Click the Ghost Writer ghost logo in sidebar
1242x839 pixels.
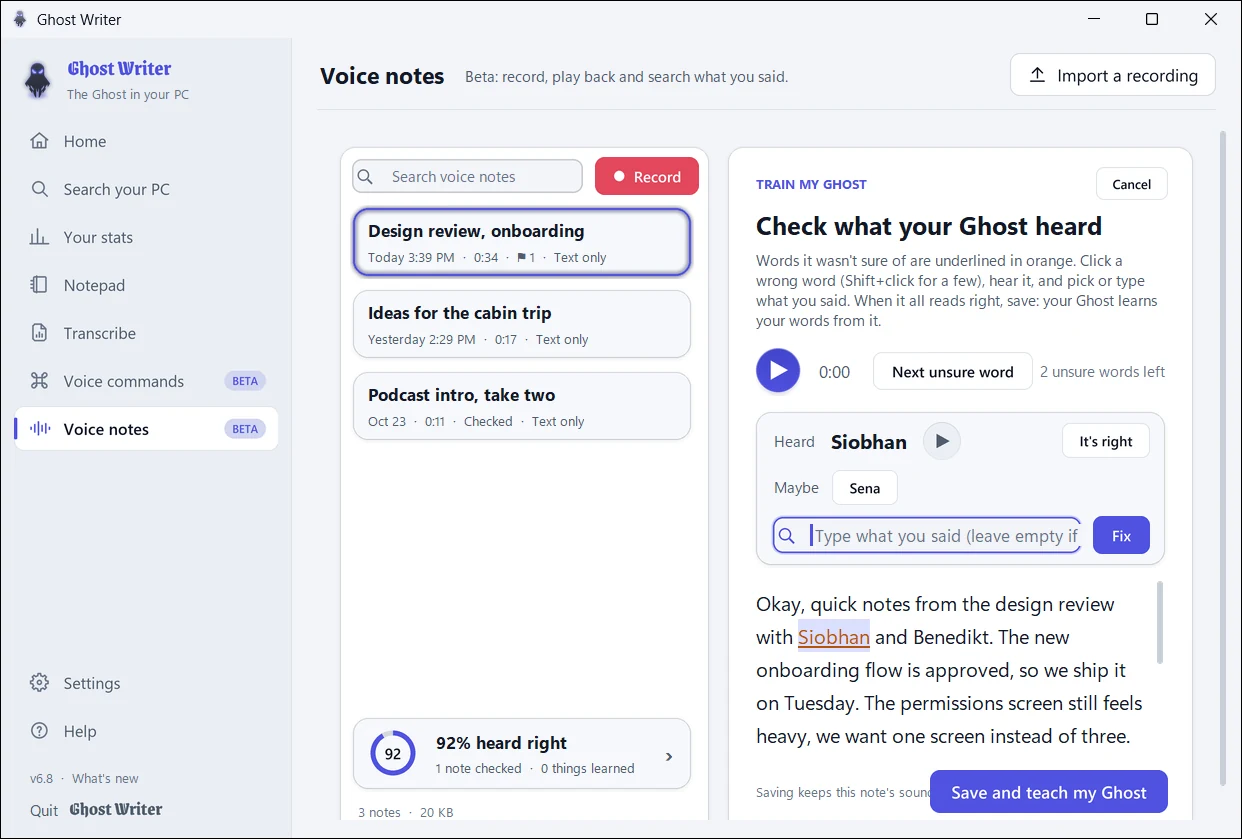pos(38,80)
